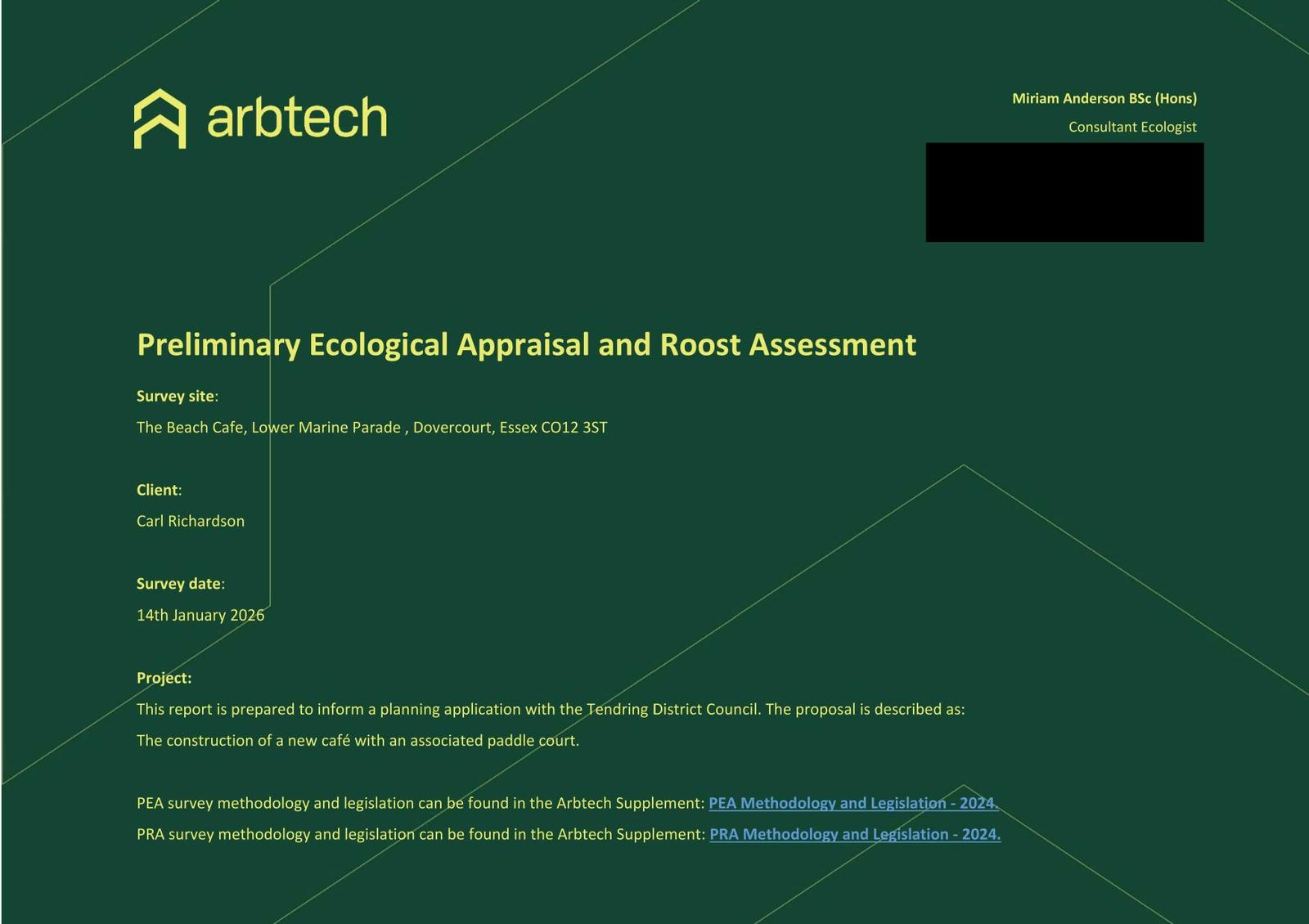The height and width of the screenshot is (924, 1309).
Task: Click the postcode CO12 3ST
Action: [x=574, y=427]
